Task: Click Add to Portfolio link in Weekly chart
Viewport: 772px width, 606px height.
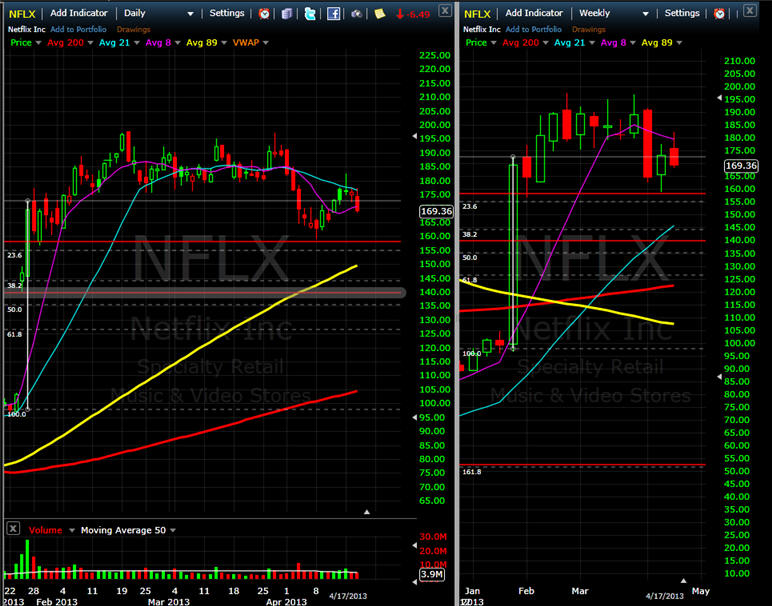Action: 534,30
